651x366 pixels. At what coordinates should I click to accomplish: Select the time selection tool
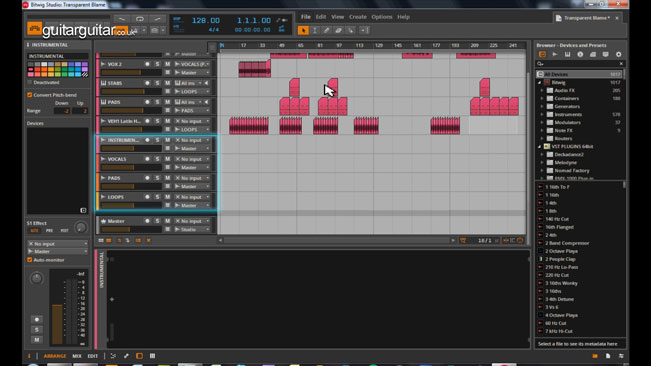pos(315,30)
